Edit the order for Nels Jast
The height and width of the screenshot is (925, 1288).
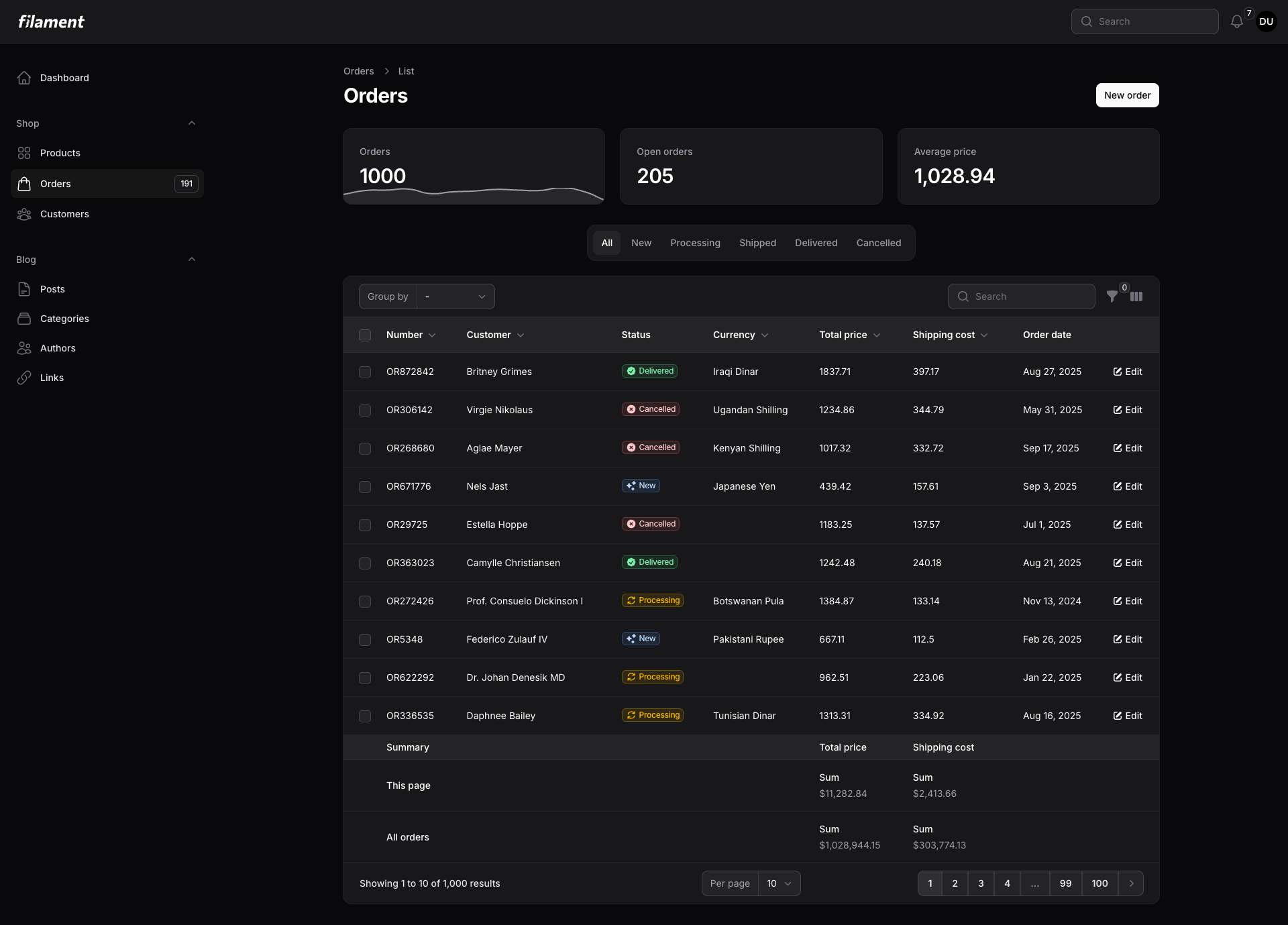coord(1126,486)
